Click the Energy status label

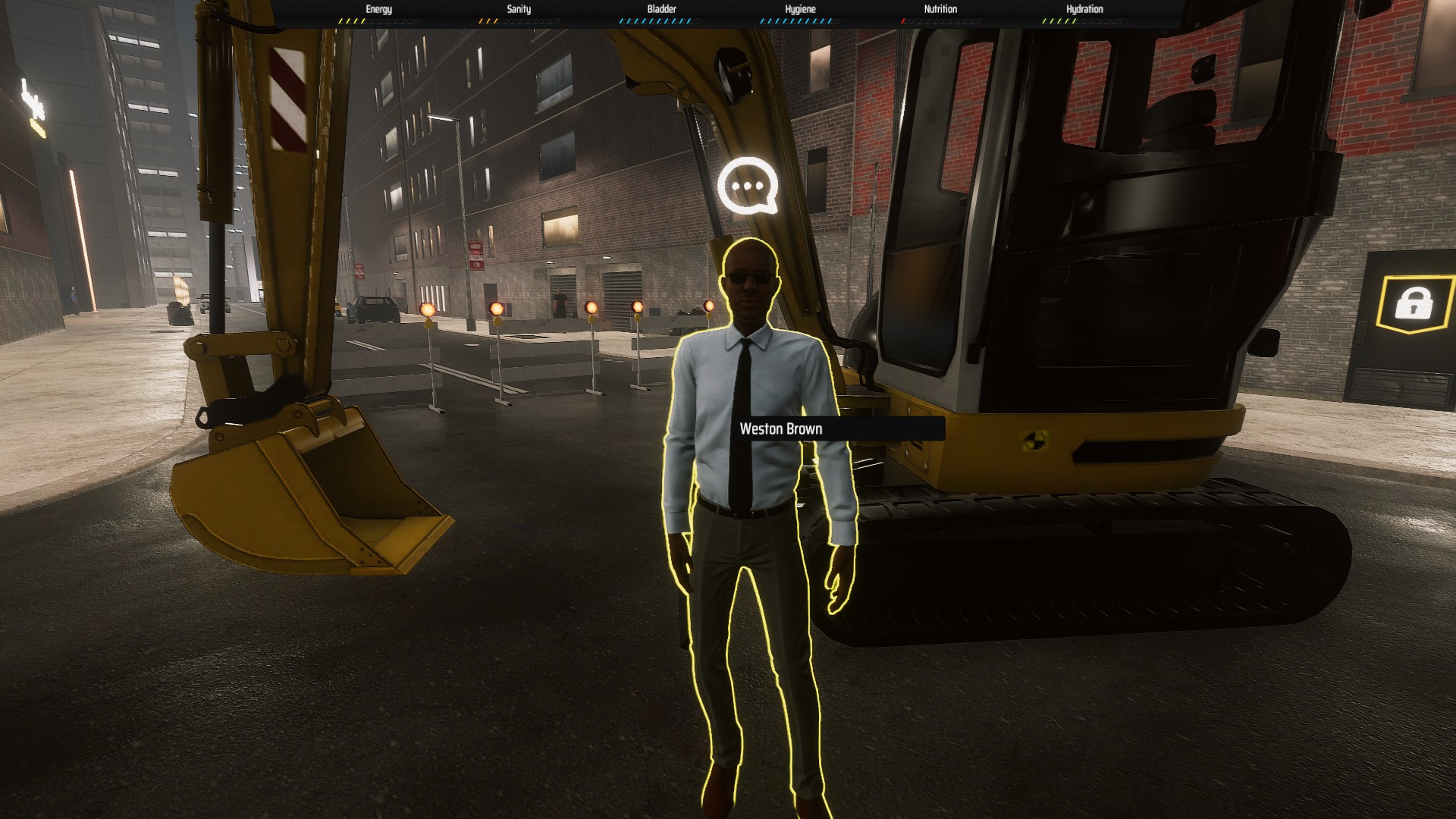(378, 9)
